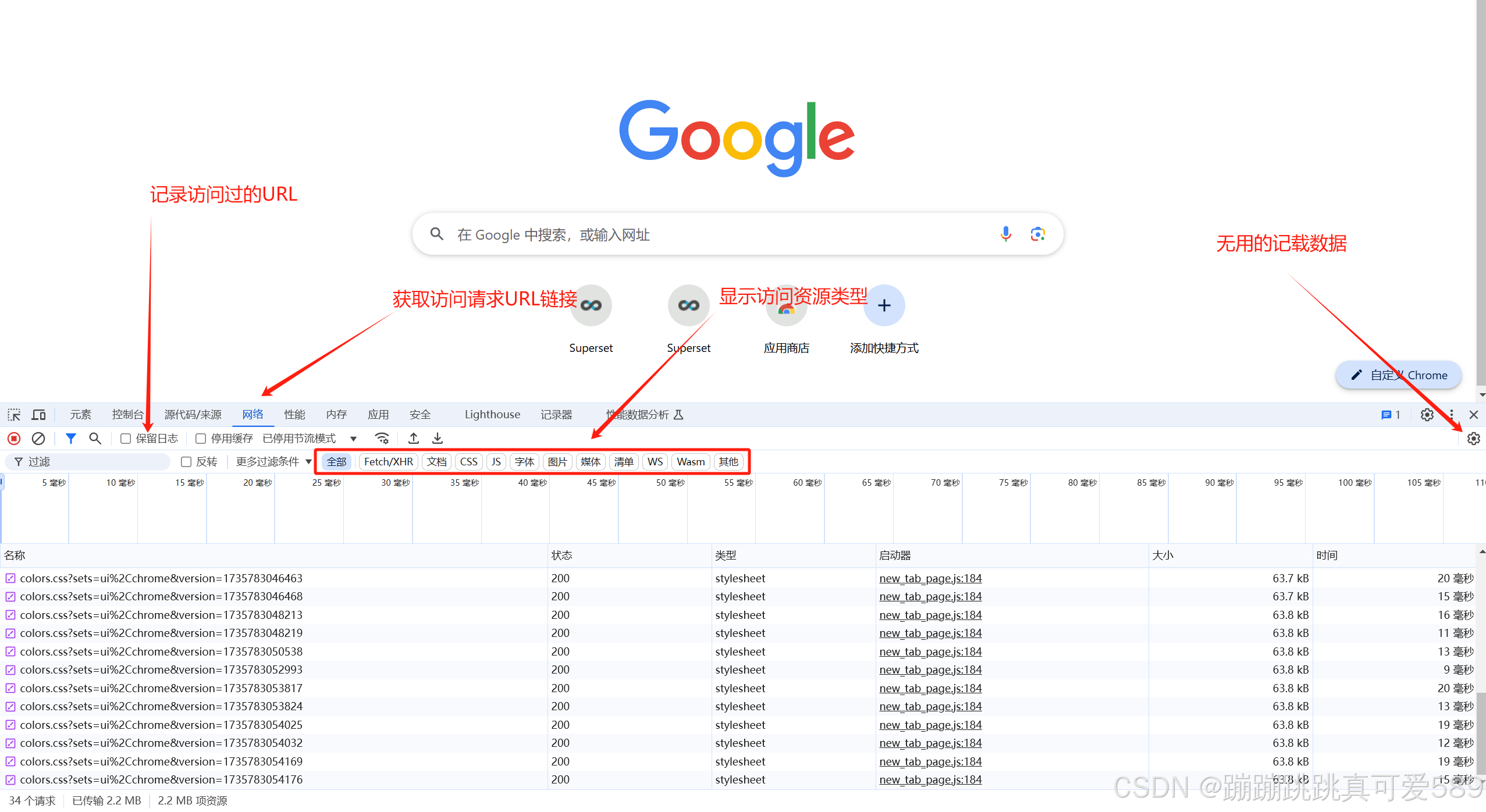Filter by Fetch/XHR requests
Viewport: 1486px width, 812px height.
click(x=388, y=462)
